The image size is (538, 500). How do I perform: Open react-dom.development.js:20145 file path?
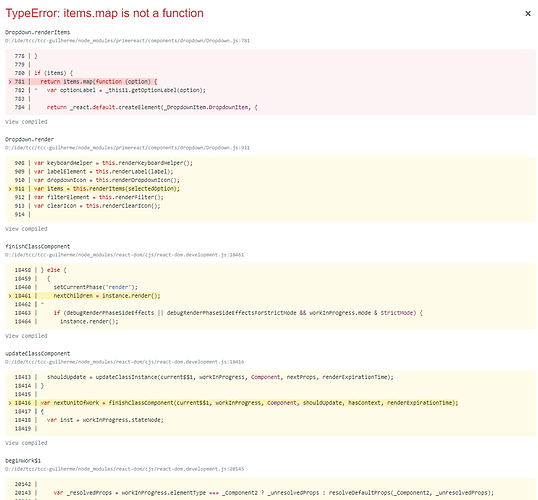click(125, 469)
